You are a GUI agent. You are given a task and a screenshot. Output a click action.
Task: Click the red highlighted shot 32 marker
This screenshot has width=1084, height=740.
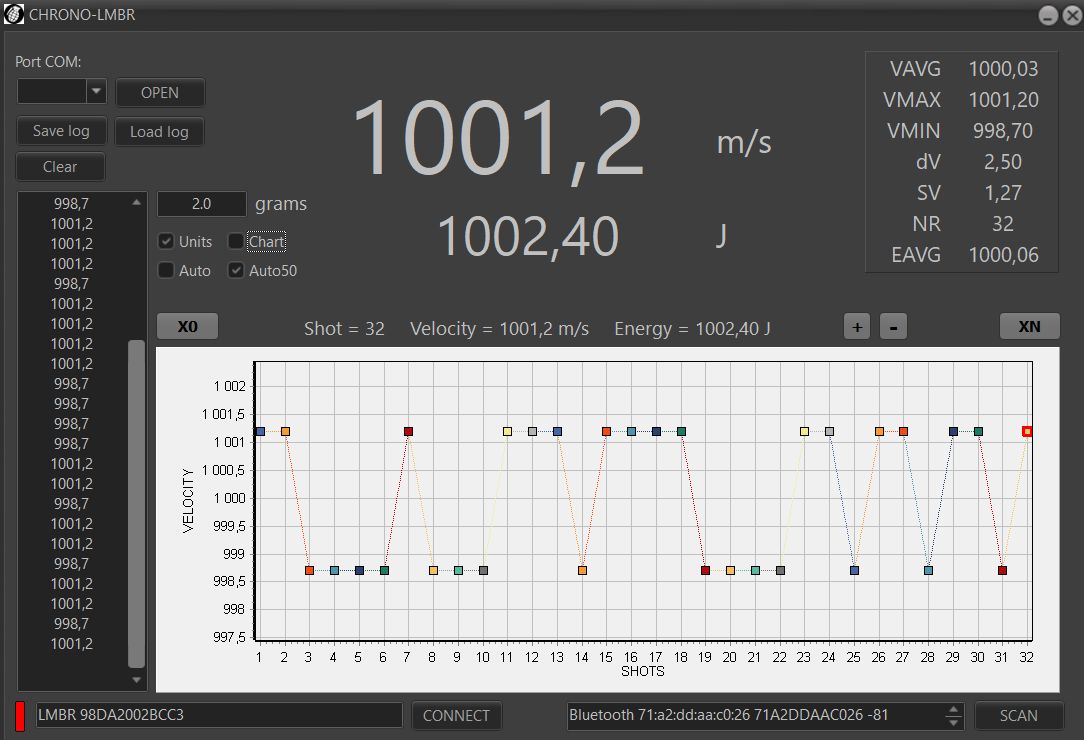click(1027, 431)
